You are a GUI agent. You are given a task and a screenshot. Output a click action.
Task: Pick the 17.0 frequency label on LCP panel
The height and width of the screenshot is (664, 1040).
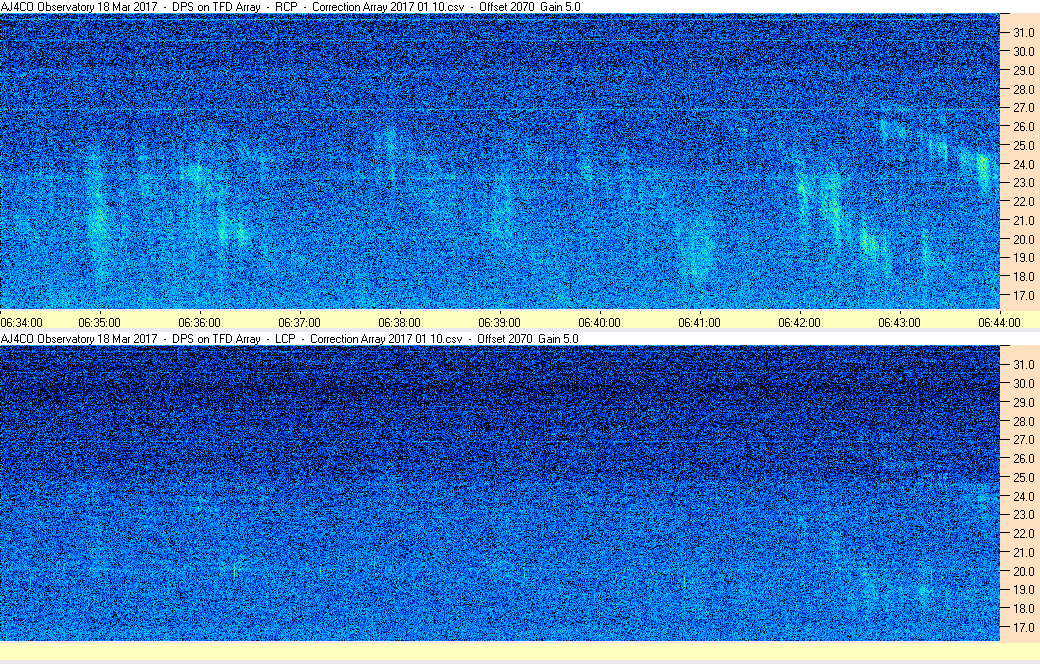pyautogui.click(x=1023, y=628)
